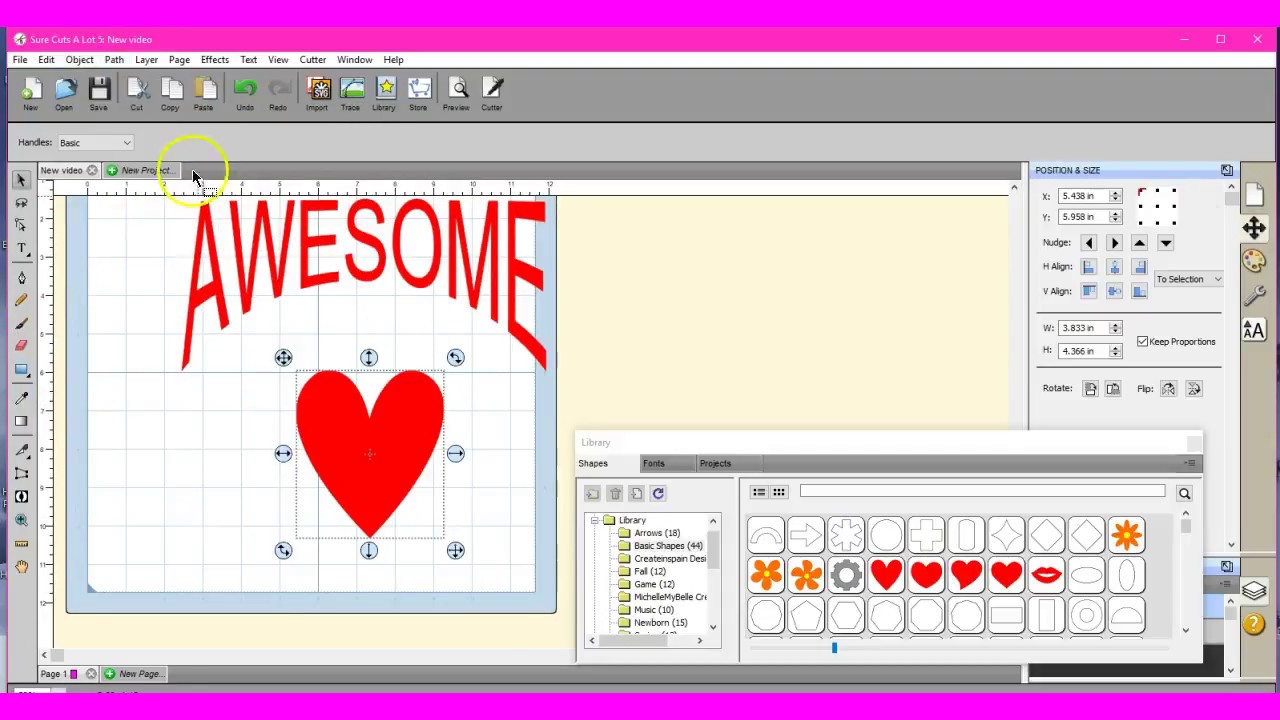
Task: Open the Trace tool from toolbar
Action: [351, 93]
